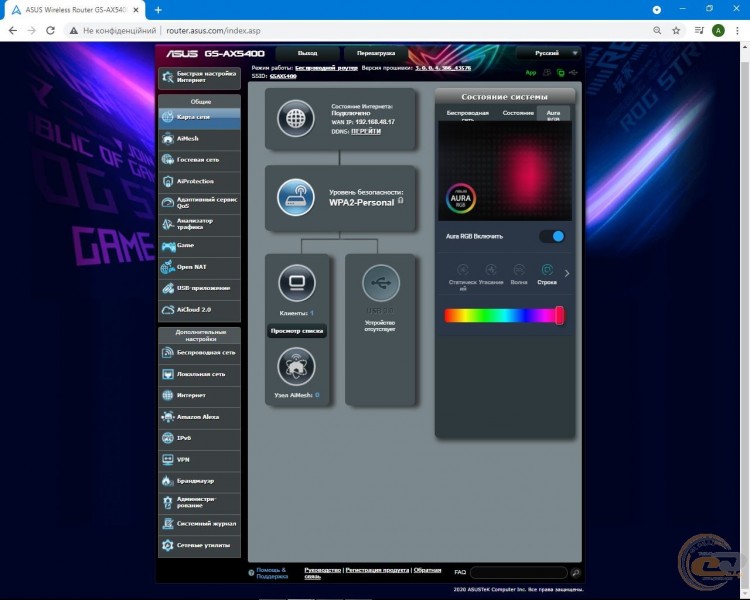The image size is (750, 600).
Task: Open the AiMesh menu item
Action: click(199, 139)
